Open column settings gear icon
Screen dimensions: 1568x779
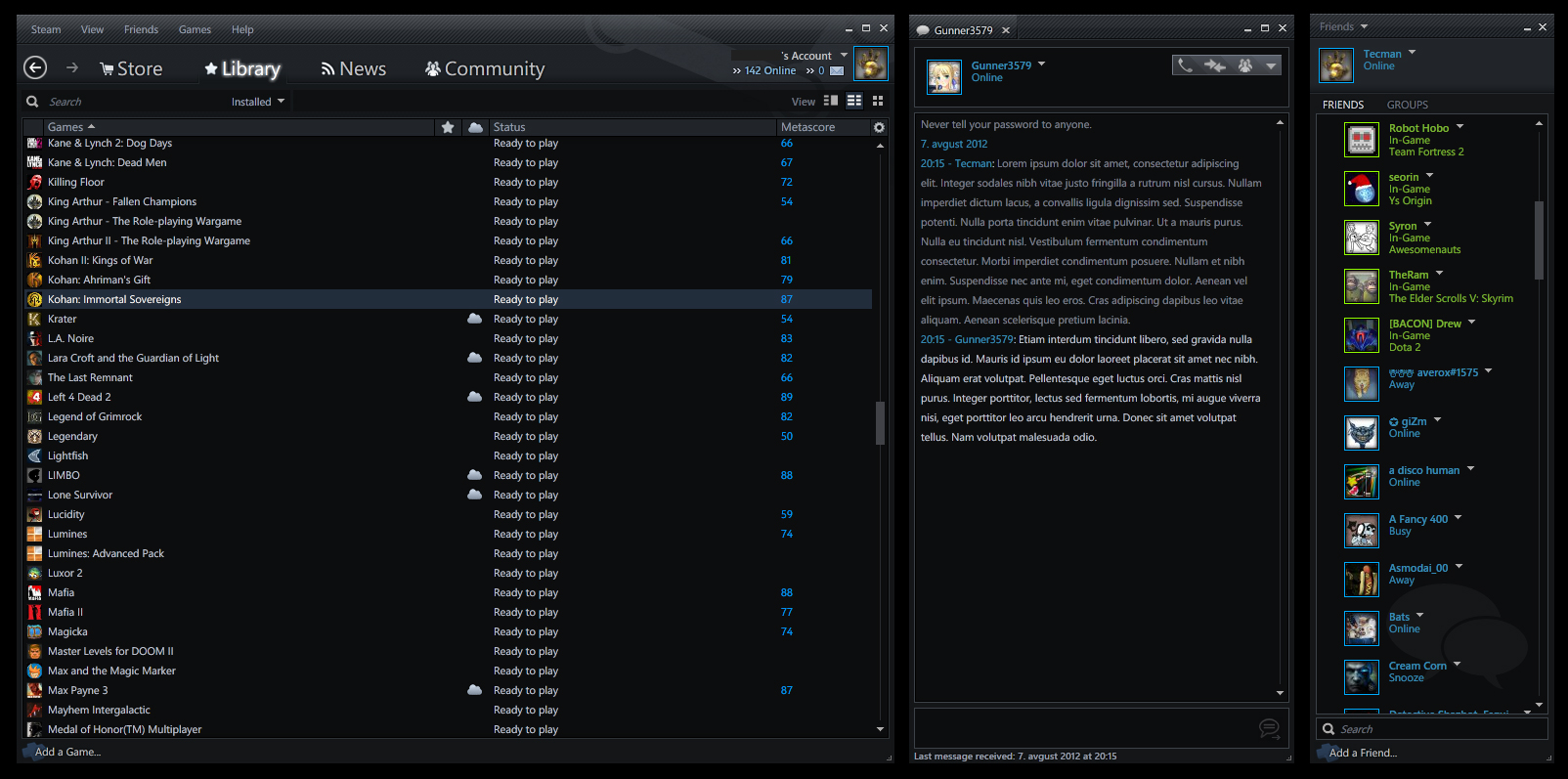(879, 127)
